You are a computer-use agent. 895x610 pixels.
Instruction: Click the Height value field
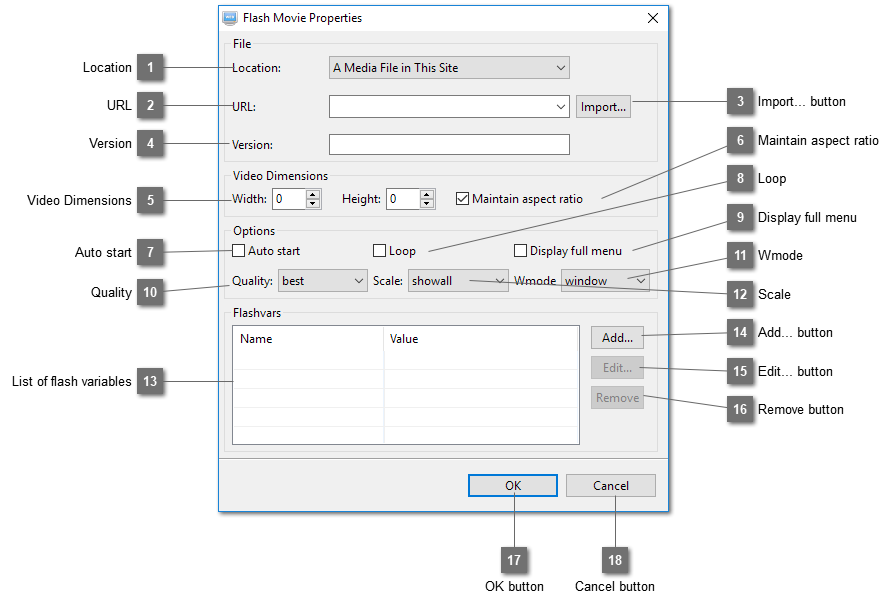[x=404, y=199]
